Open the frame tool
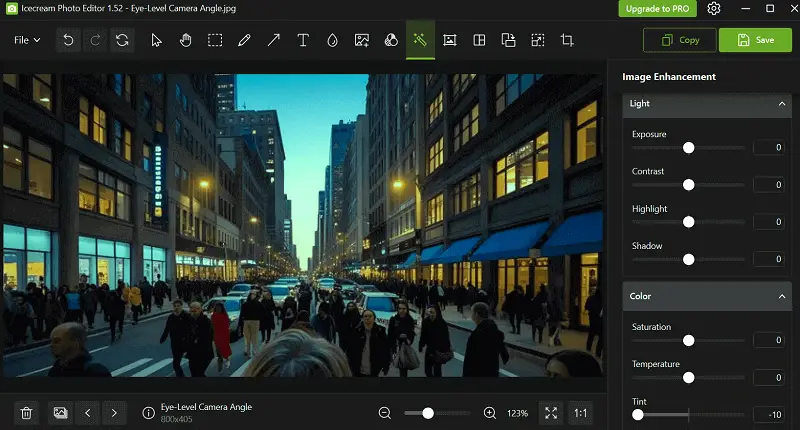 tap(449, 40)
